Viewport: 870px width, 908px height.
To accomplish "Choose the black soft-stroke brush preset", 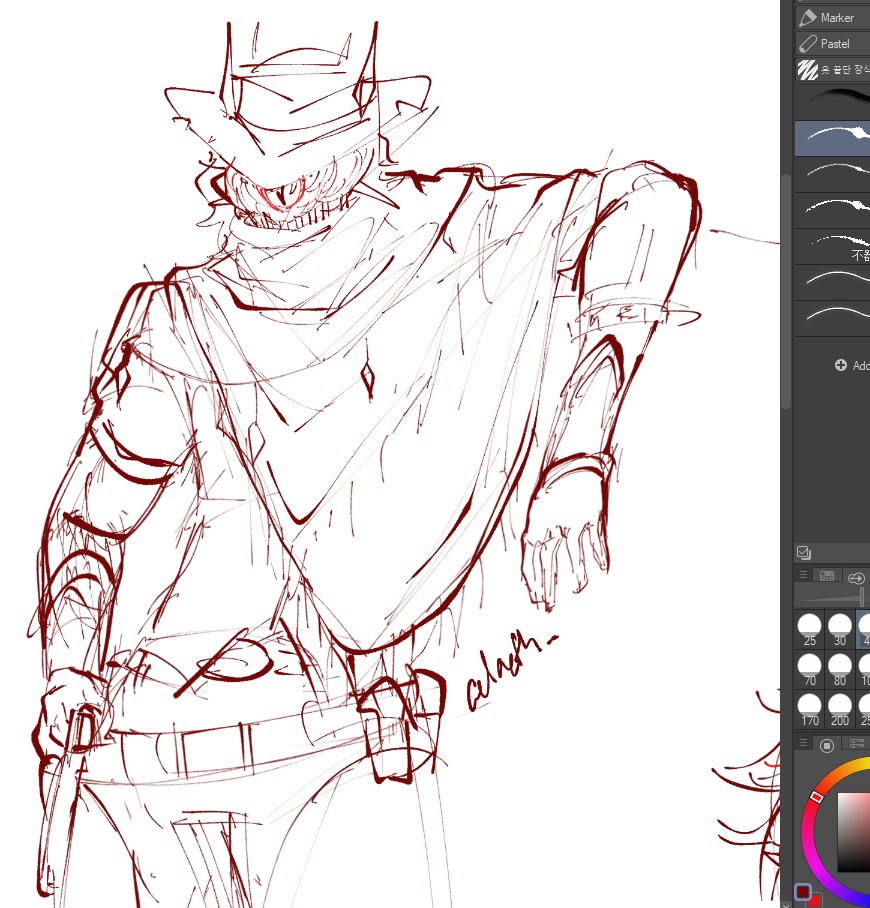I will coord(832,102).
